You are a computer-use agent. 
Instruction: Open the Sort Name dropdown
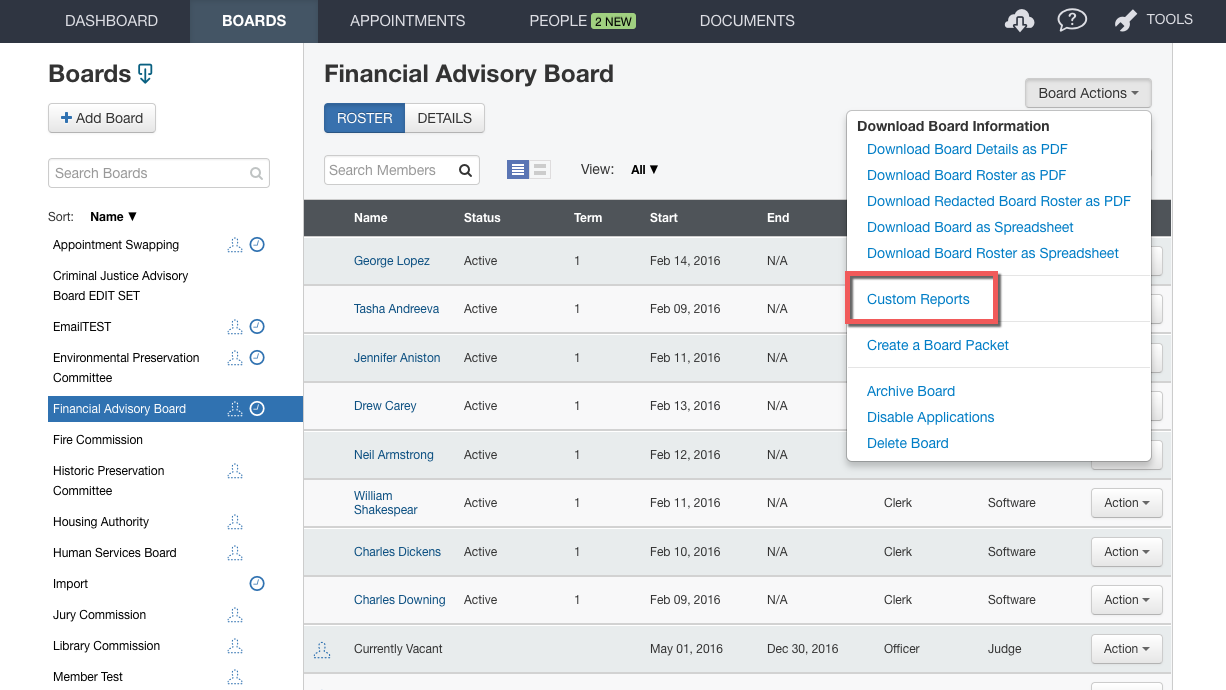(113, 217)
